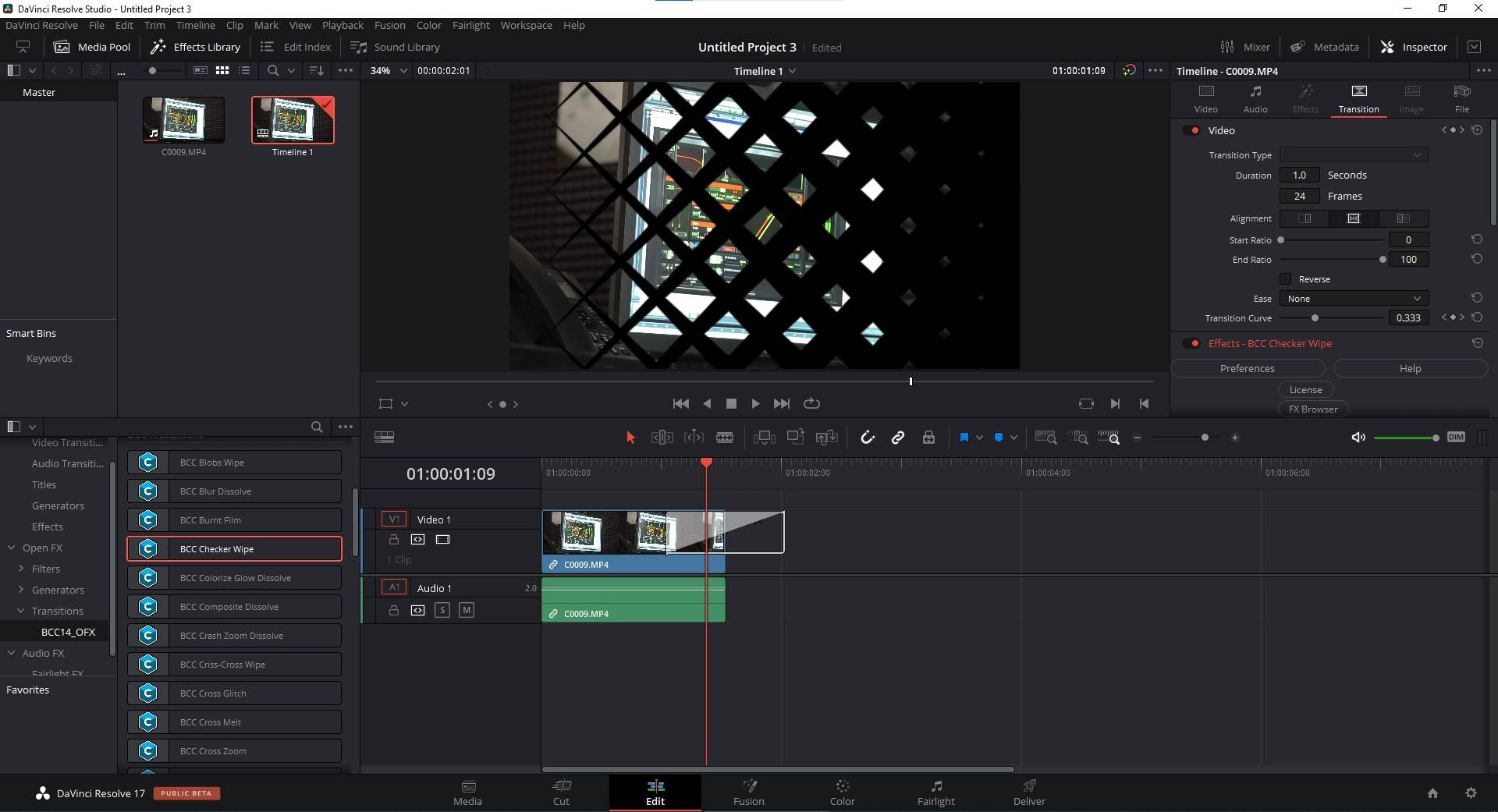This screenshot has width=1498, height=812.
Task: Select the Blade Edit Mode tool
Action: click(725, 438)
